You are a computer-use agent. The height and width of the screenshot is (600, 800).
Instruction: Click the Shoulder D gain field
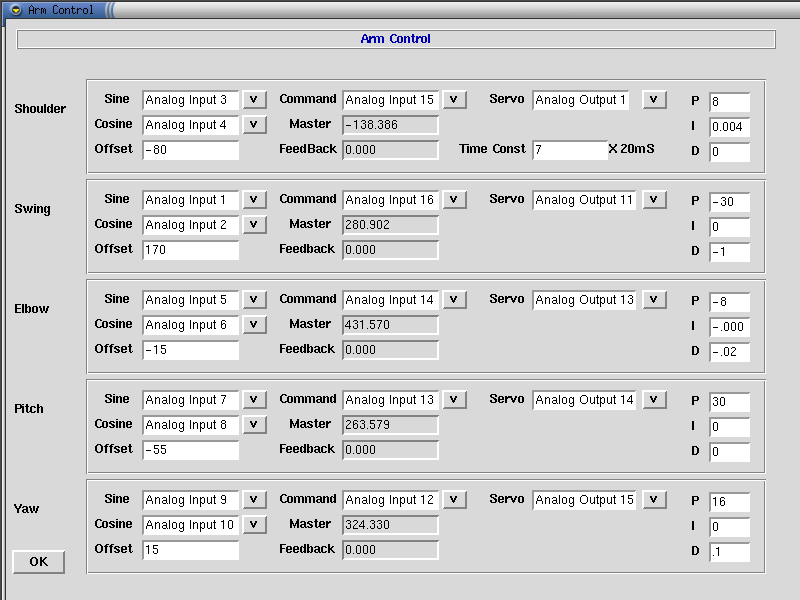click(730, 152)
